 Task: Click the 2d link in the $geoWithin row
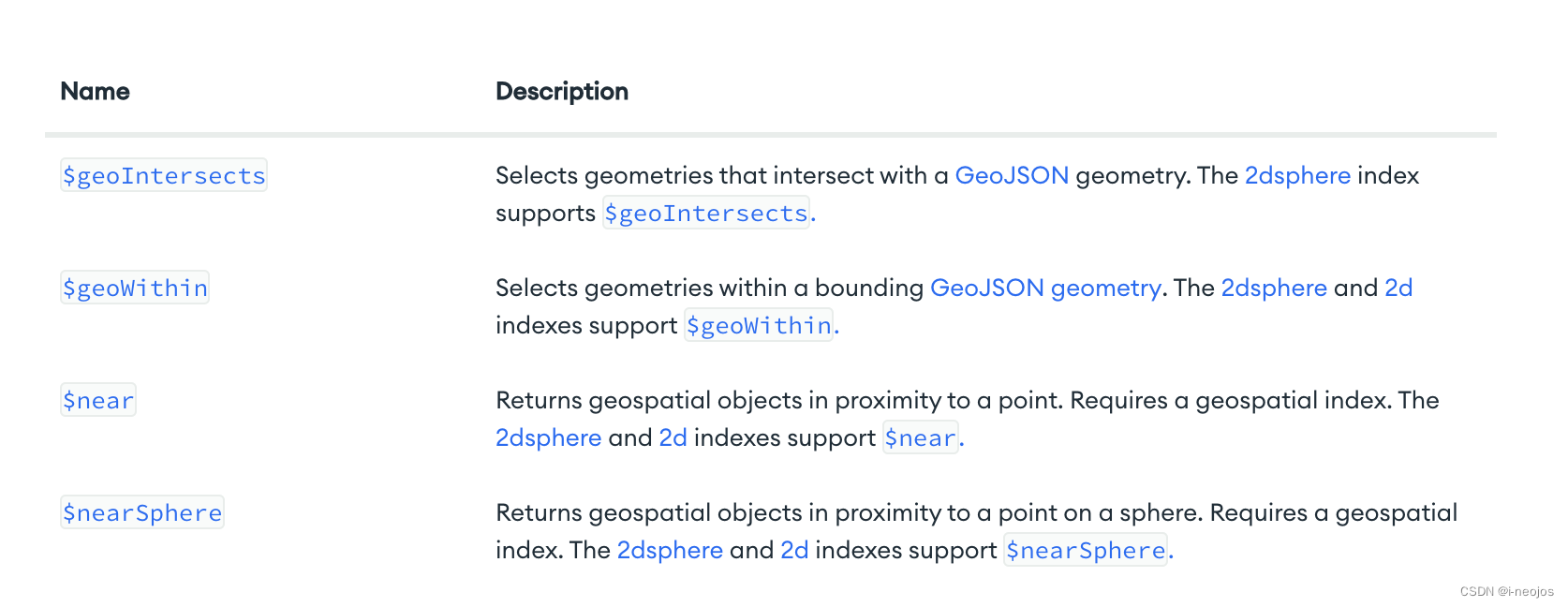click(1398, 288)
